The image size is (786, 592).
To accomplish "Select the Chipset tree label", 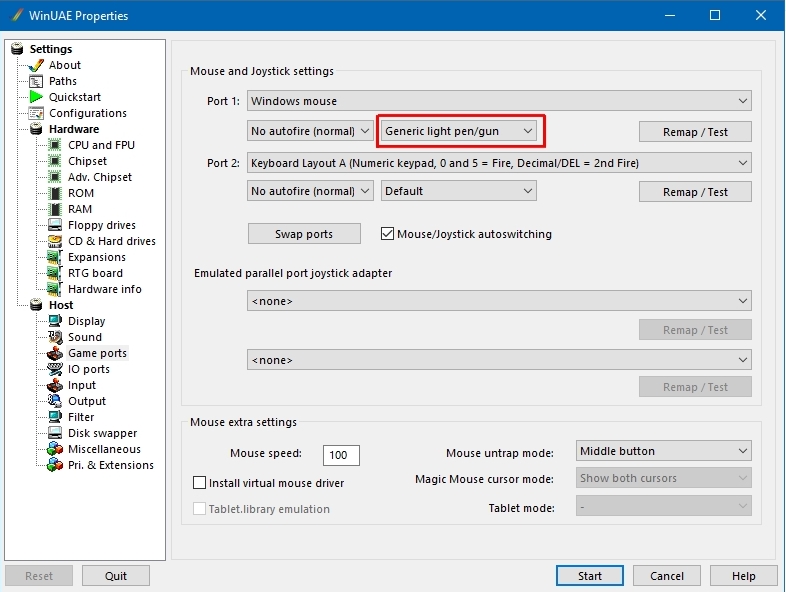I will point(87,161).
